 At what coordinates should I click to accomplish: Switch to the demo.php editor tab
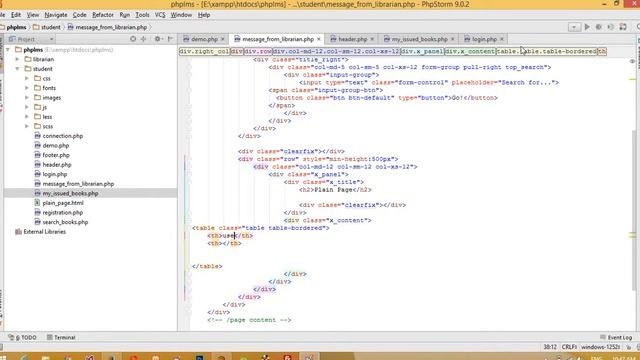204,39
